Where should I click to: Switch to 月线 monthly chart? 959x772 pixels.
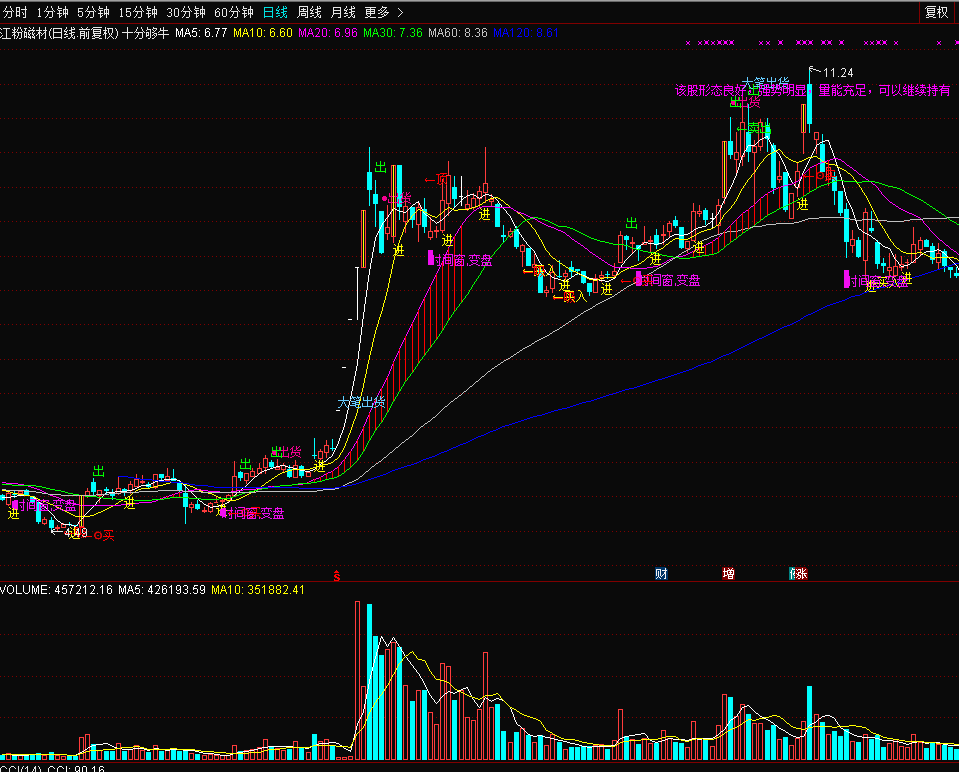(x=342, y=12)
